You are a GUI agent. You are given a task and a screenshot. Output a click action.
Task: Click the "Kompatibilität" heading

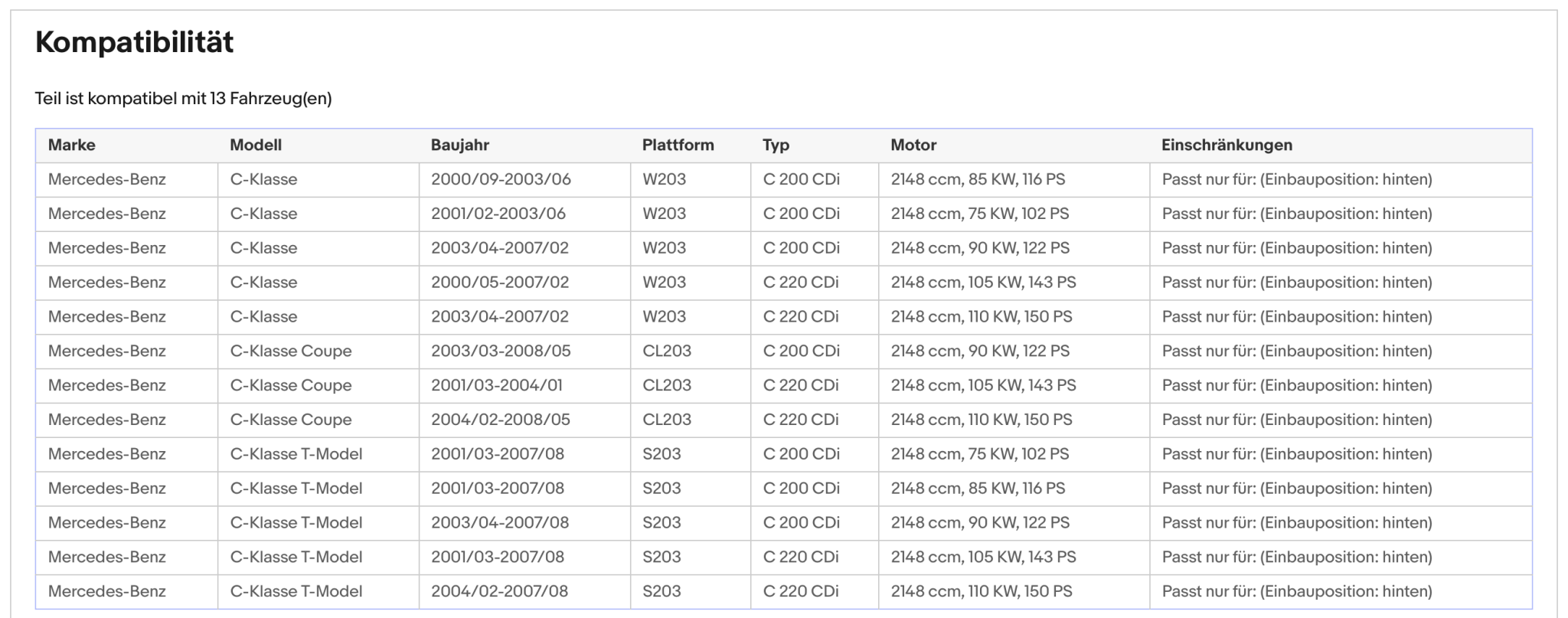coord(134,42)
